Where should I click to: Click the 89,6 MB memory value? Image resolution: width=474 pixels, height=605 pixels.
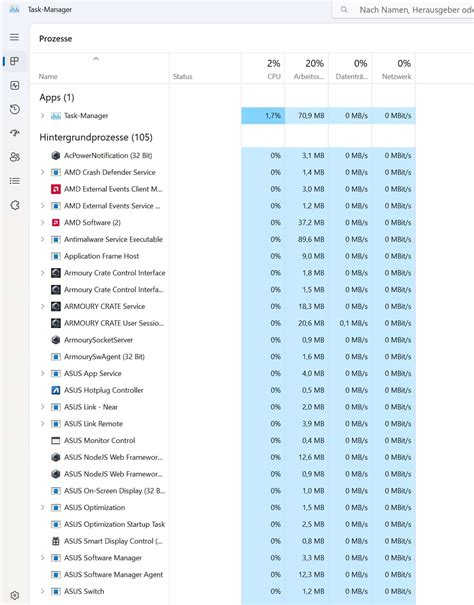click(311, 239)
